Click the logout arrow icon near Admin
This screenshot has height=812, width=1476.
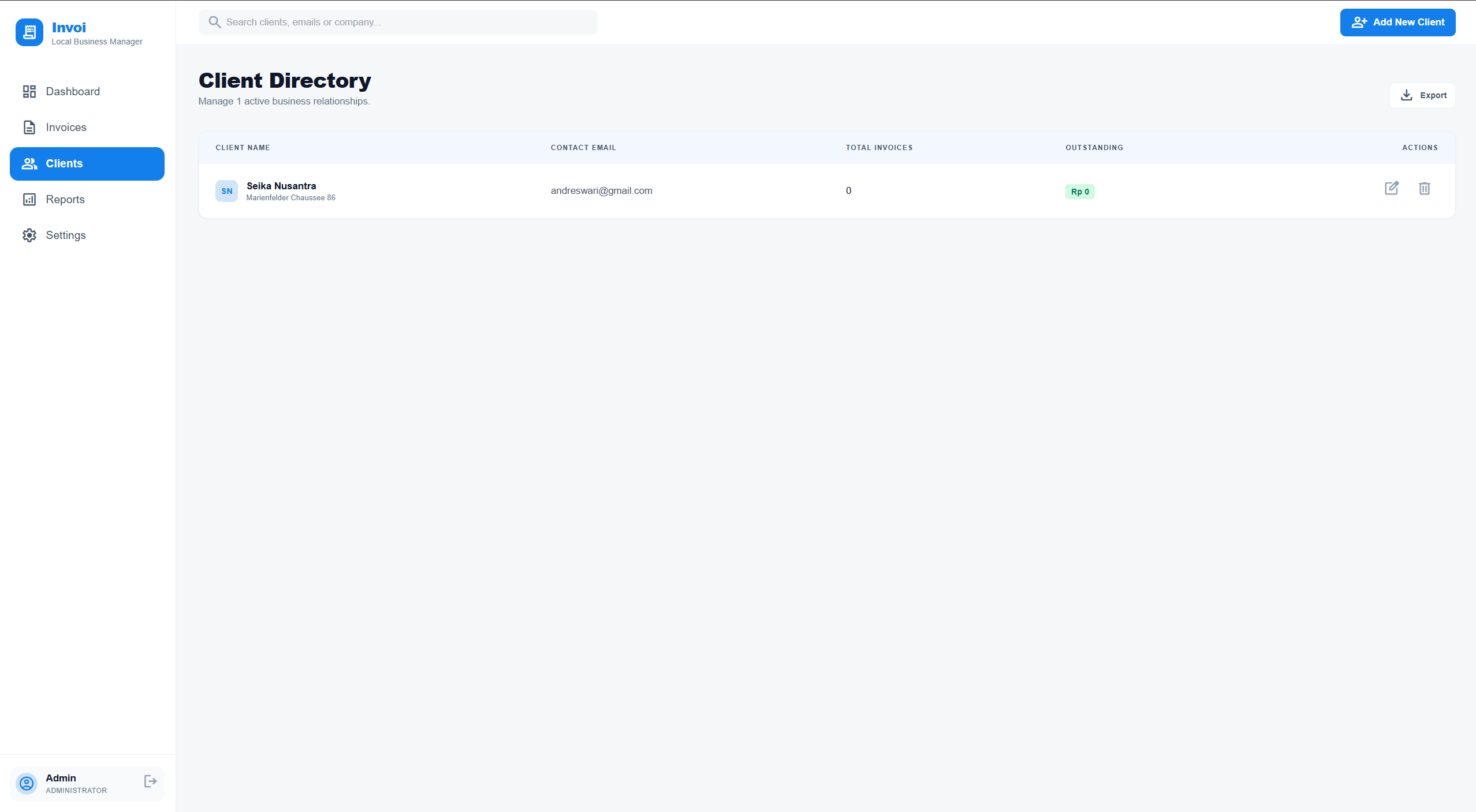coord(150,781)
